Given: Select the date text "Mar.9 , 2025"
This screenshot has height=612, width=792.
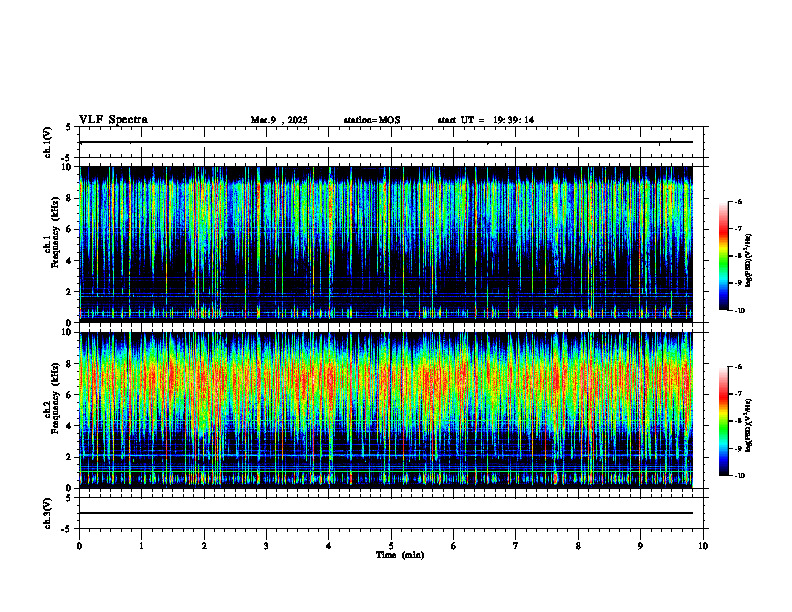Looking at the screenshot, I should point(279,120).
